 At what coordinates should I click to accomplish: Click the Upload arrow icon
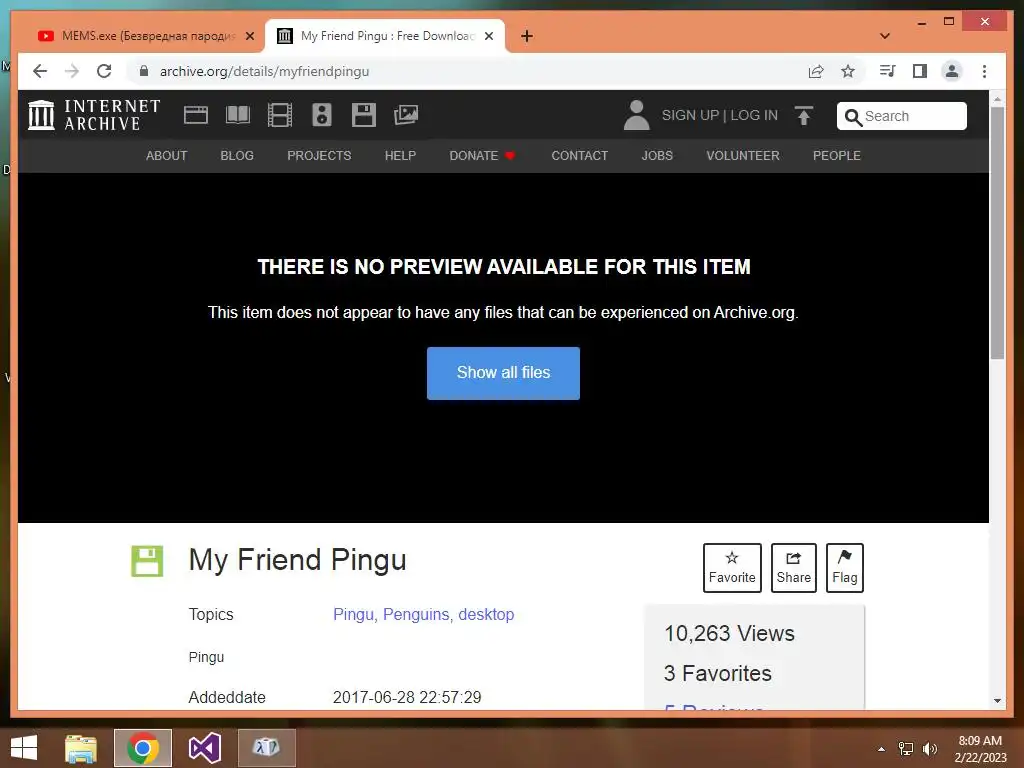(804, 116)
